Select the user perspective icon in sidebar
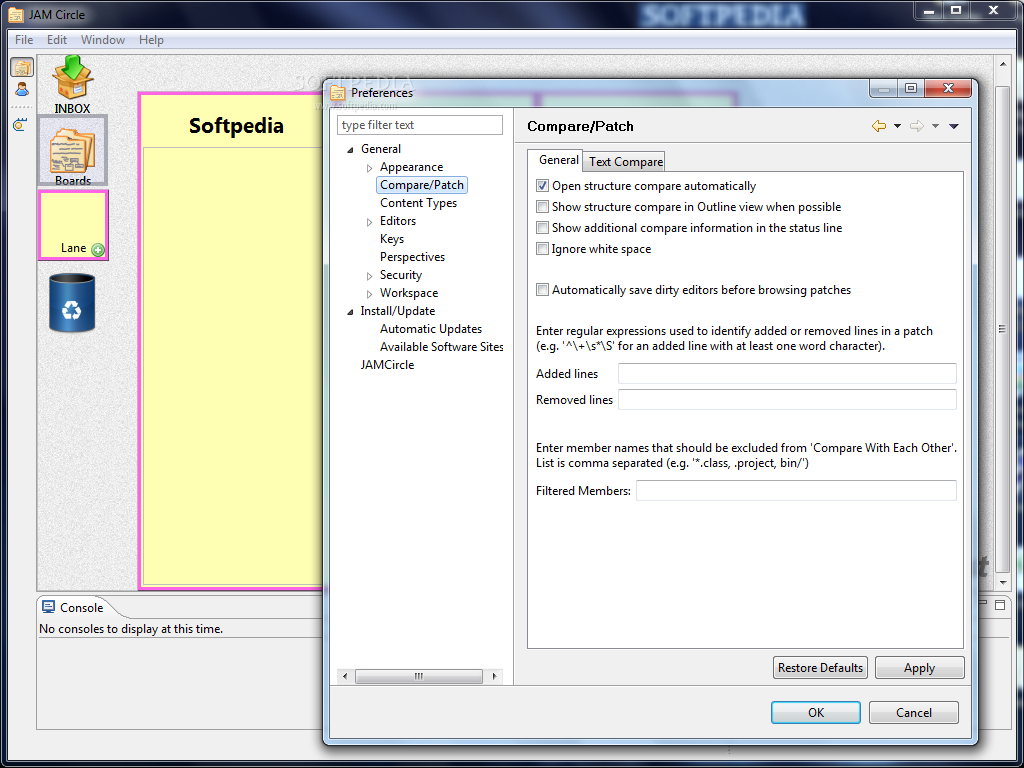The width and height of the screenshot is (1024, 768). [22, 89]
